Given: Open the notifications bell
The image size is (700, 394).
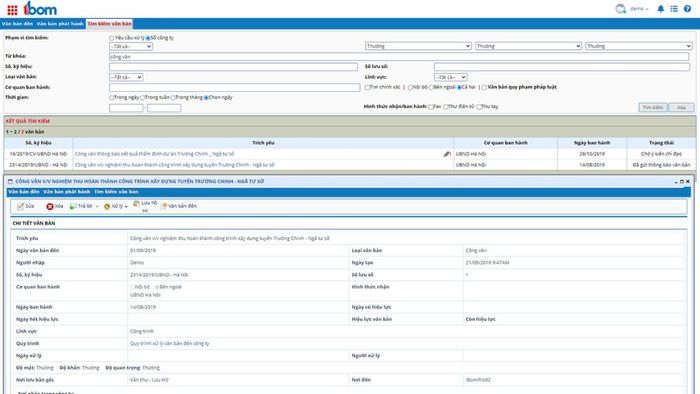Looking at the screenshot, I should click(x=661, y=9).
